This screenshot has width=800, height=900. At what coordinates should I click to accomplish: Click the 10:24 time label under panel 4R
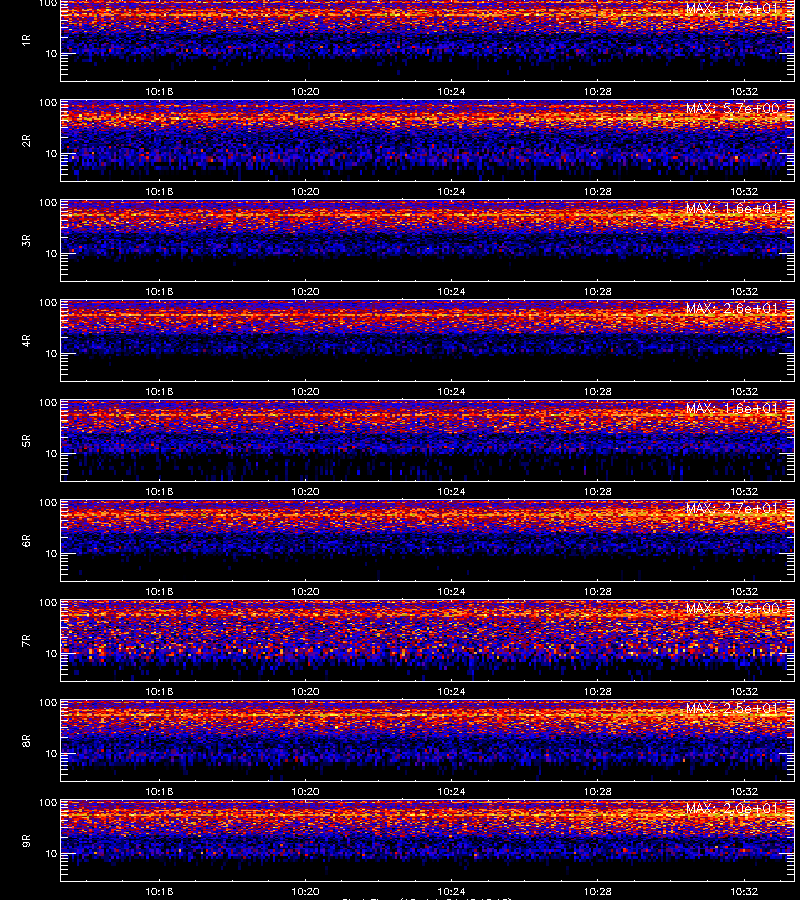tap(452, 391)
